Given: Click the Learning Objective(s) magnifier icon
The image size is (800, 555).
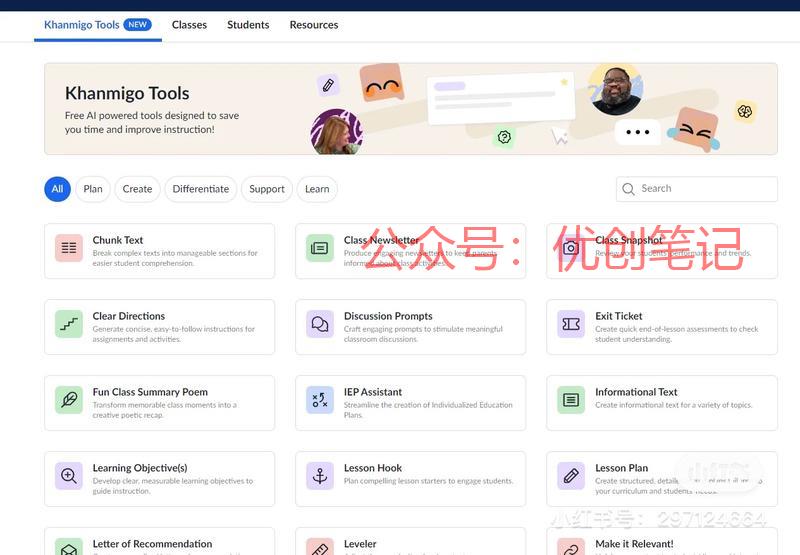Looking at the screenshot, I should (69, 476).
